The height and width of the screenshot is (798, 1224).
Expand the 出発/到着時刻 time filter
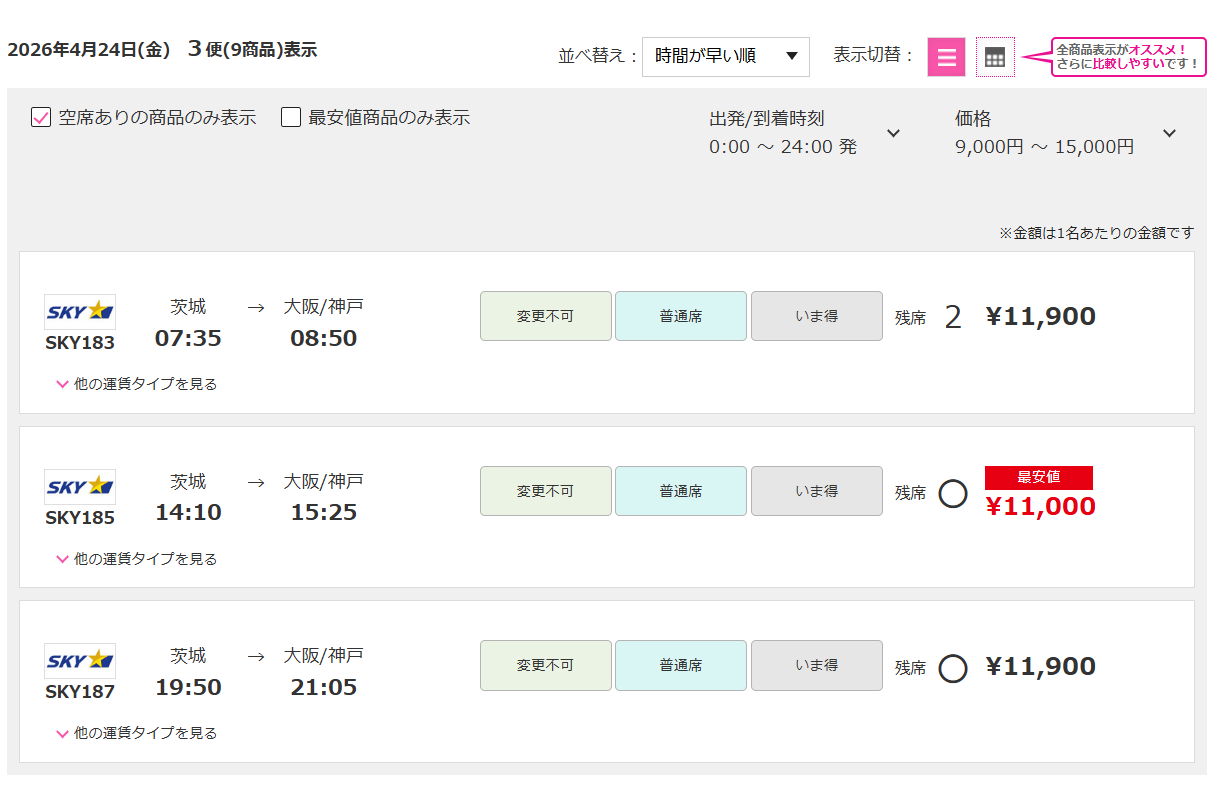point(894,133)
